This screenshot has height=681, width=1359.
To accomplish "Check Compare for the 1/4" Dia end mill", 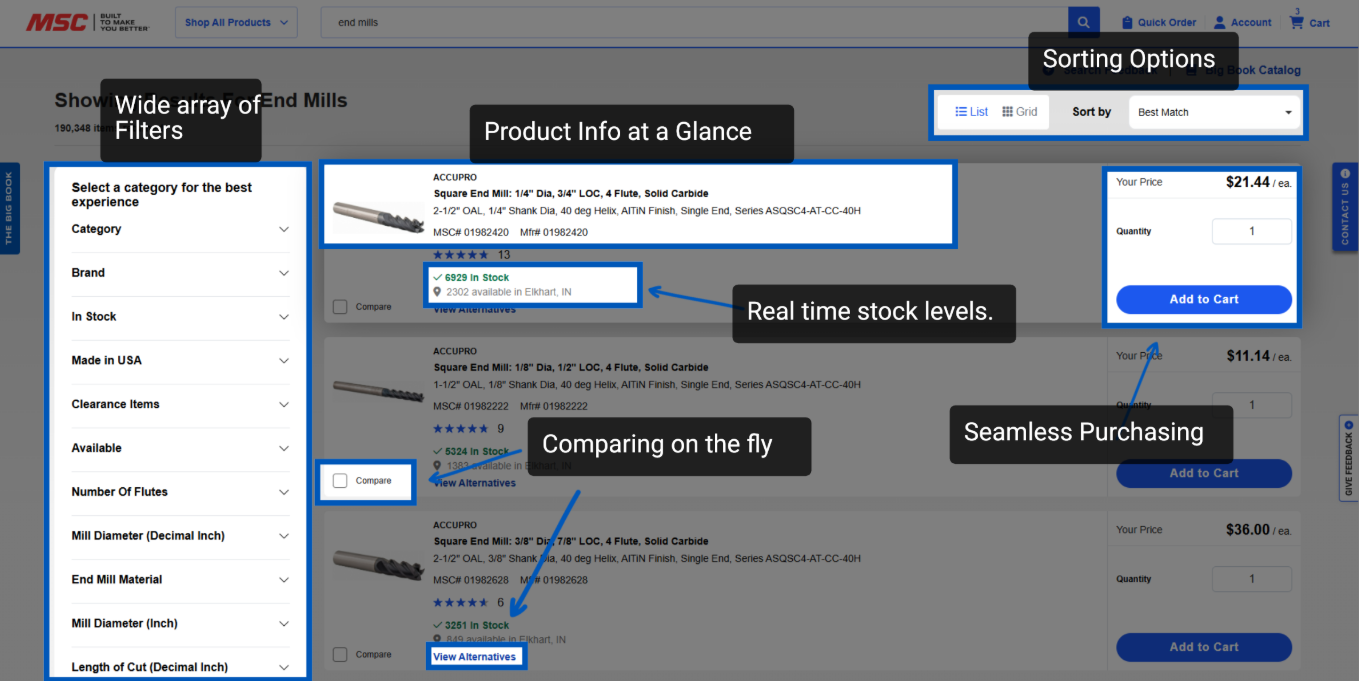I will click(x=340, y=307).
